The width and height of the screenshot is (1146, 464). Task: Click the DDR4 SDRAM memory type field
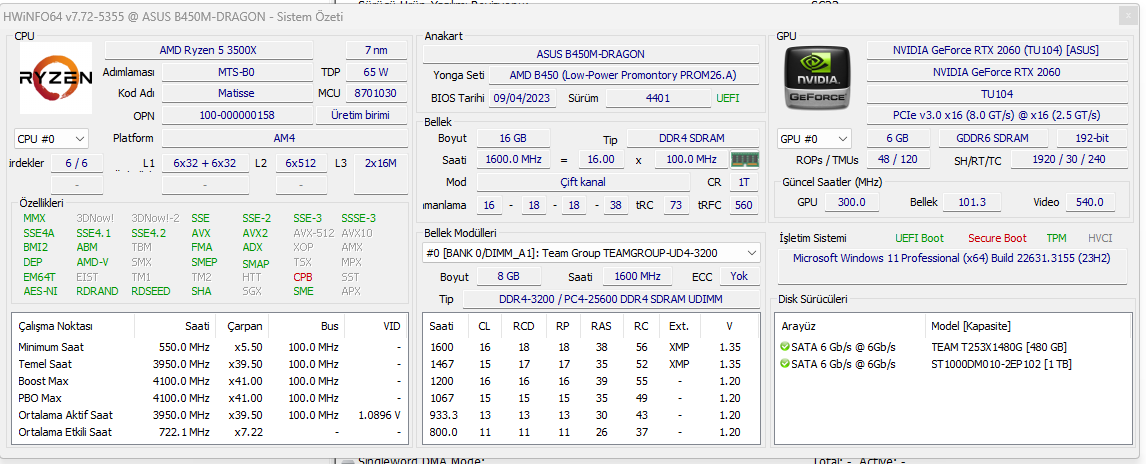point(692,138)
